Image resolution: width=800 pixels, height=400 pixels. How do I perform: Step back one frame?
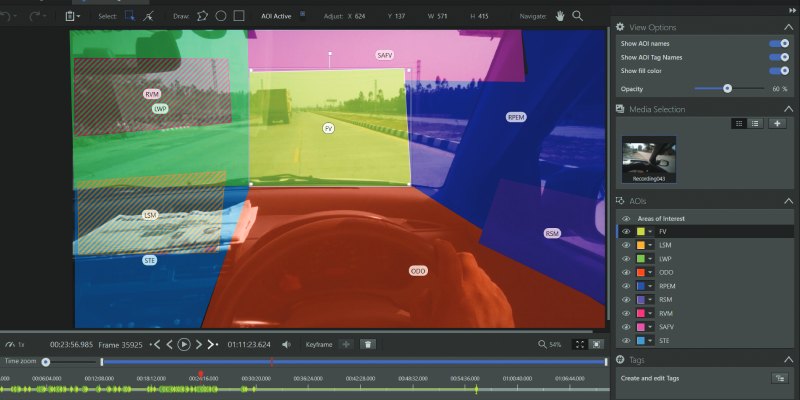[169, 344]
